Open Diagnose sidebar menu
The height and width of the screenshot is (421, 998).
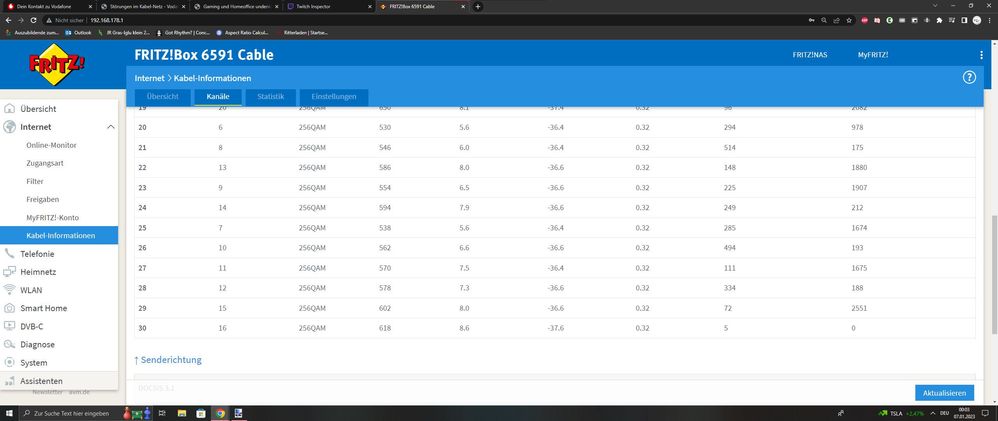pos(59,345)
